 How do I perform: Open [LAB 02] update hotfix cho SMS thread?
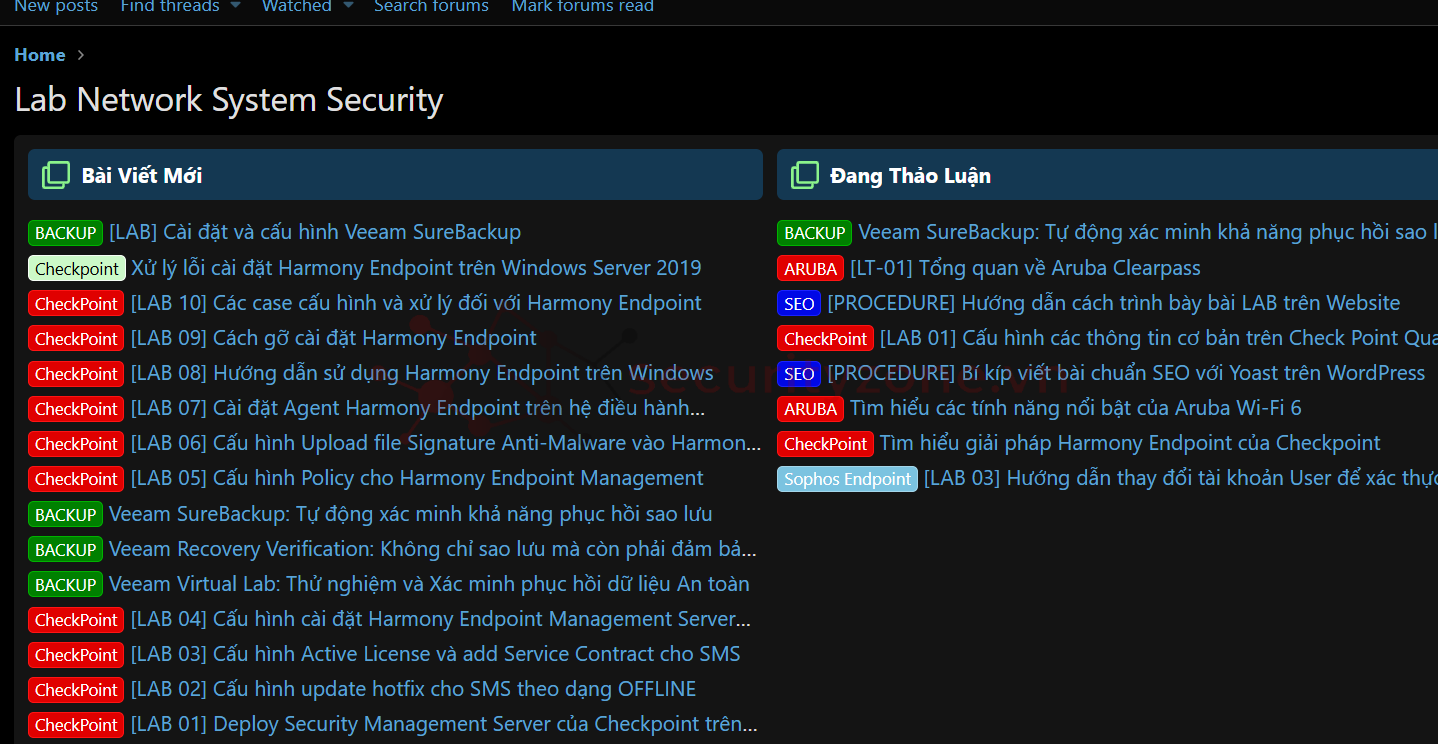(414, 689)
